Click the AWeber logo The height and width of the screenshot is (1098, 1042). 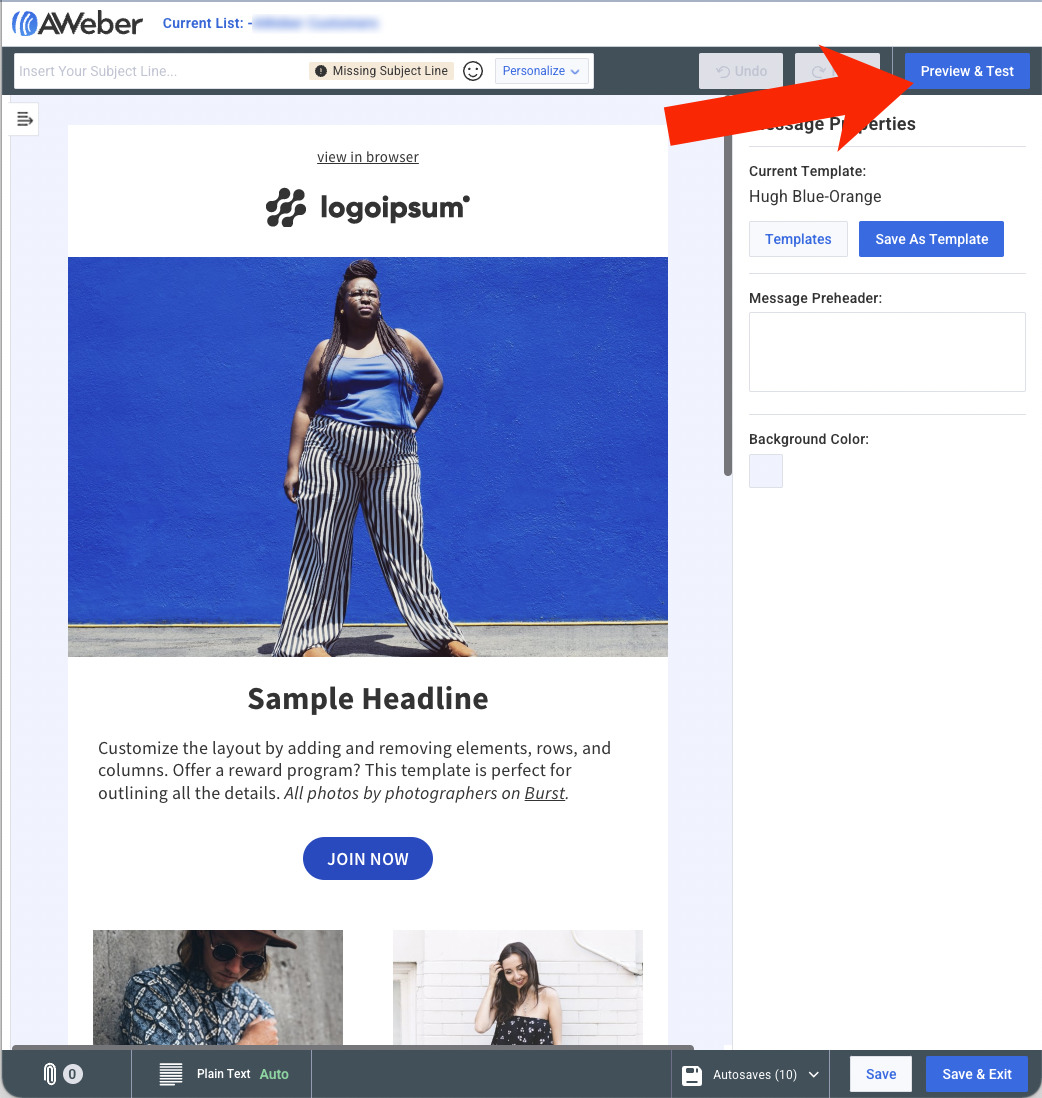point(76,22)
